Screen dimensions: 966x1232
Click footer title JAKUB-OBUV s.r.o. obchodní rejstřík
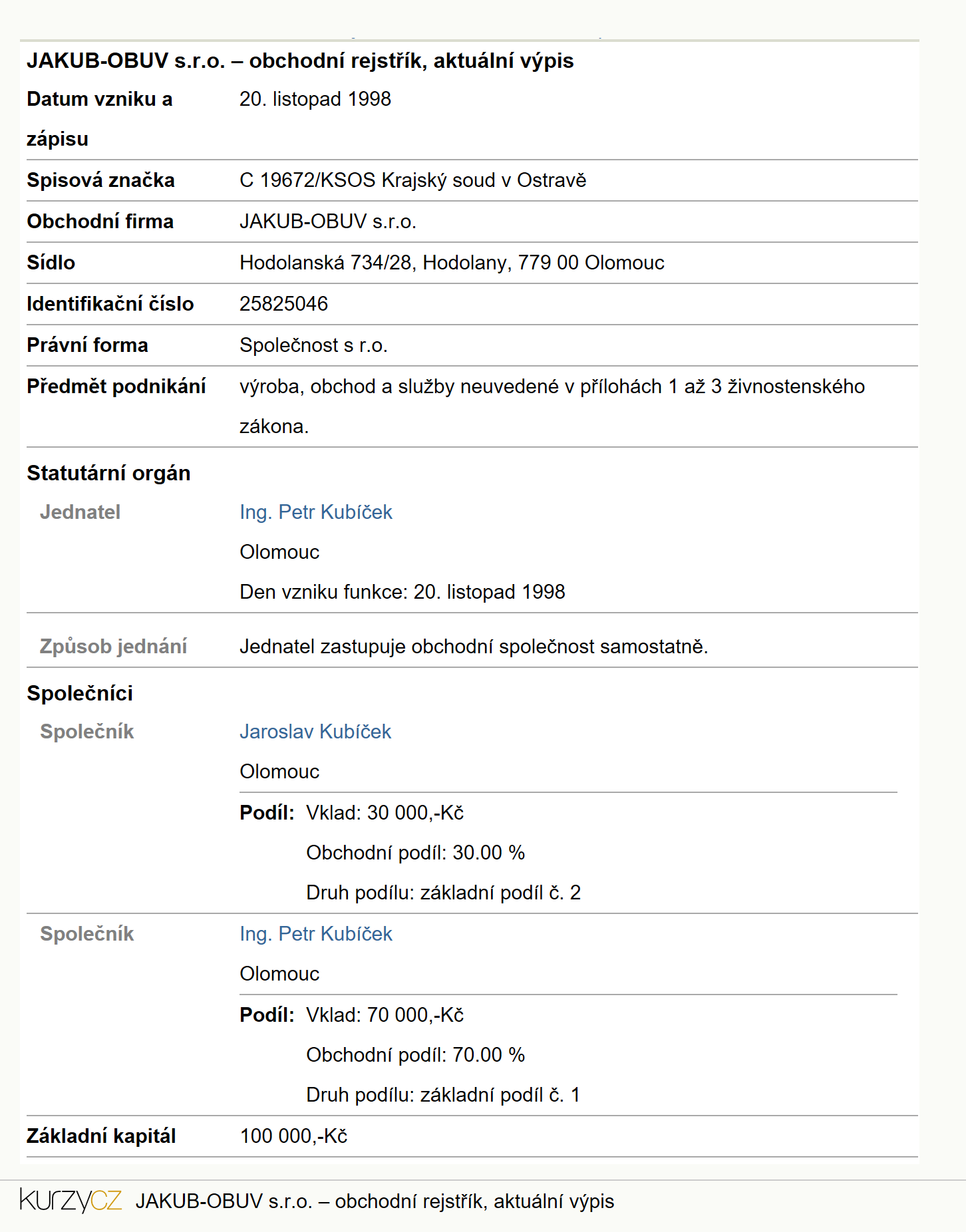(x=375, y=1201)
